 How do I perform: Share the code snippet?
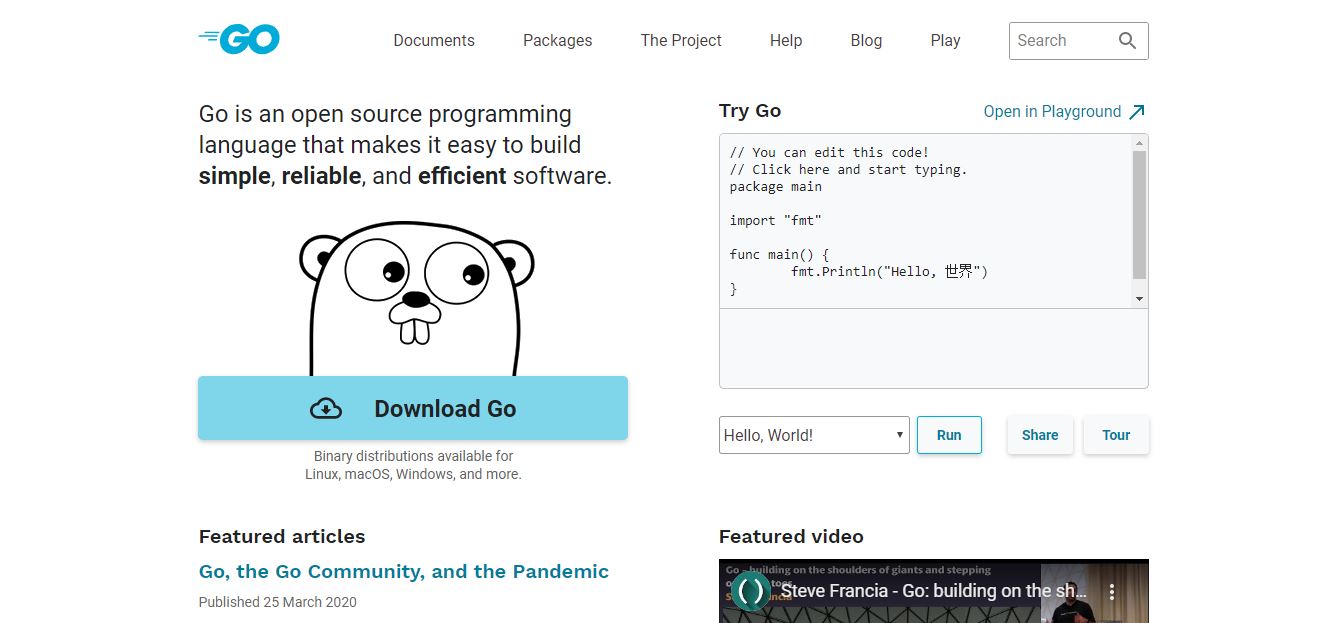tap(1040, 435)
